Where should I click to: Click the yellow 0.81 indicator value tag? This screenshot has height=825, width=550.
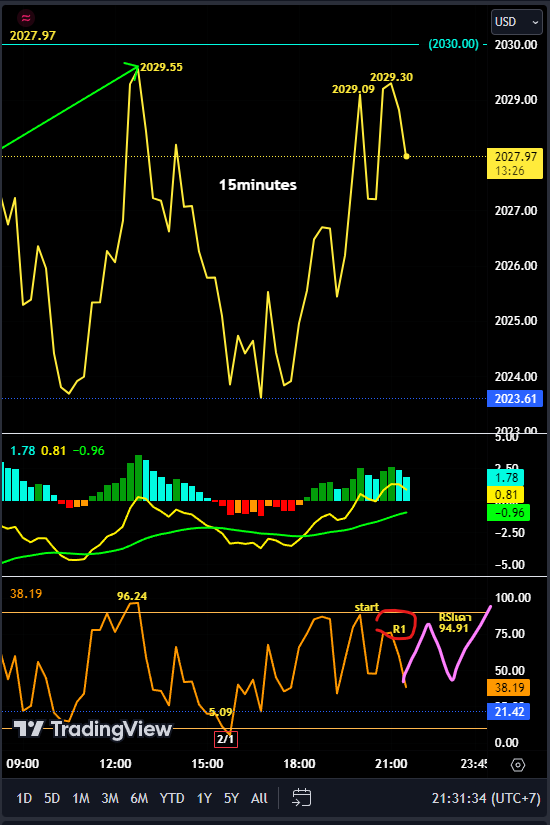pyautogui.click(x=506, y=495)
